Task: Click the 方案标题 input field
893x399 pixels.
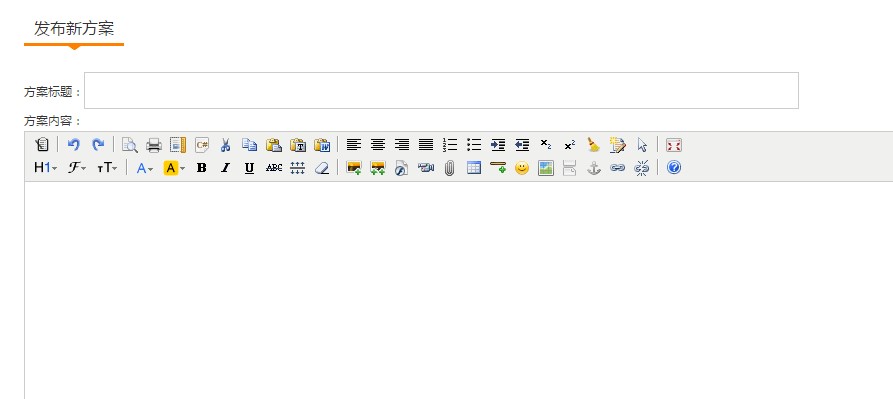Action: click(x=441, y=91)
